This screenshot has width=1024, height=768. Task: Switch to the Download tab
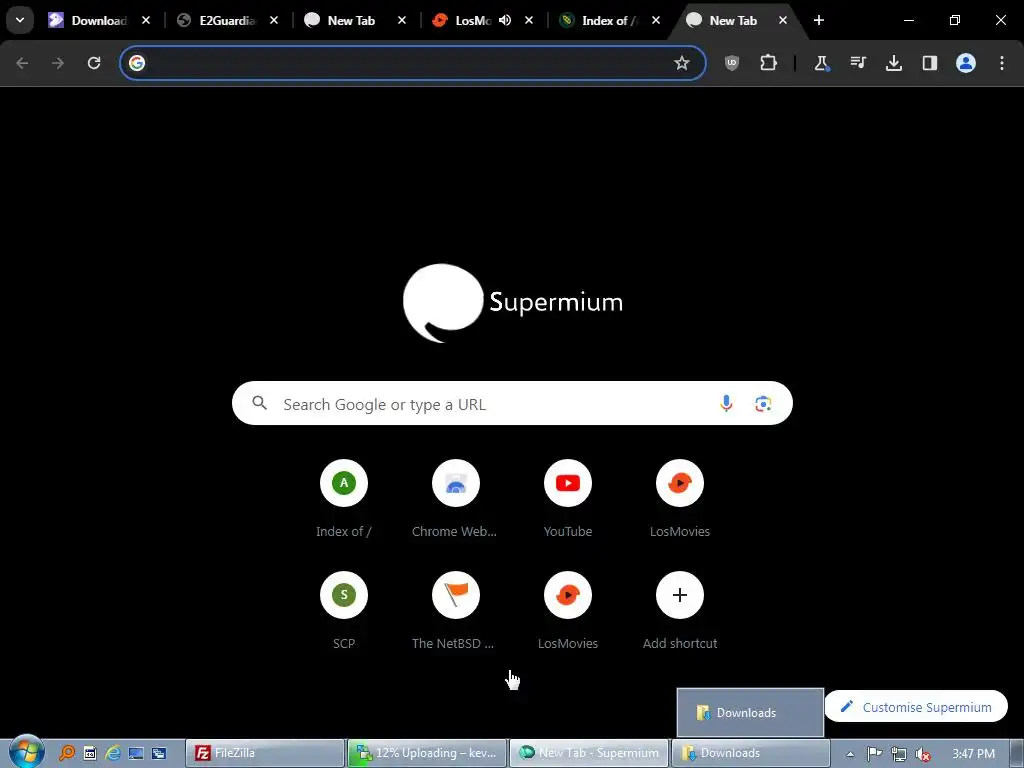(99, 20)
